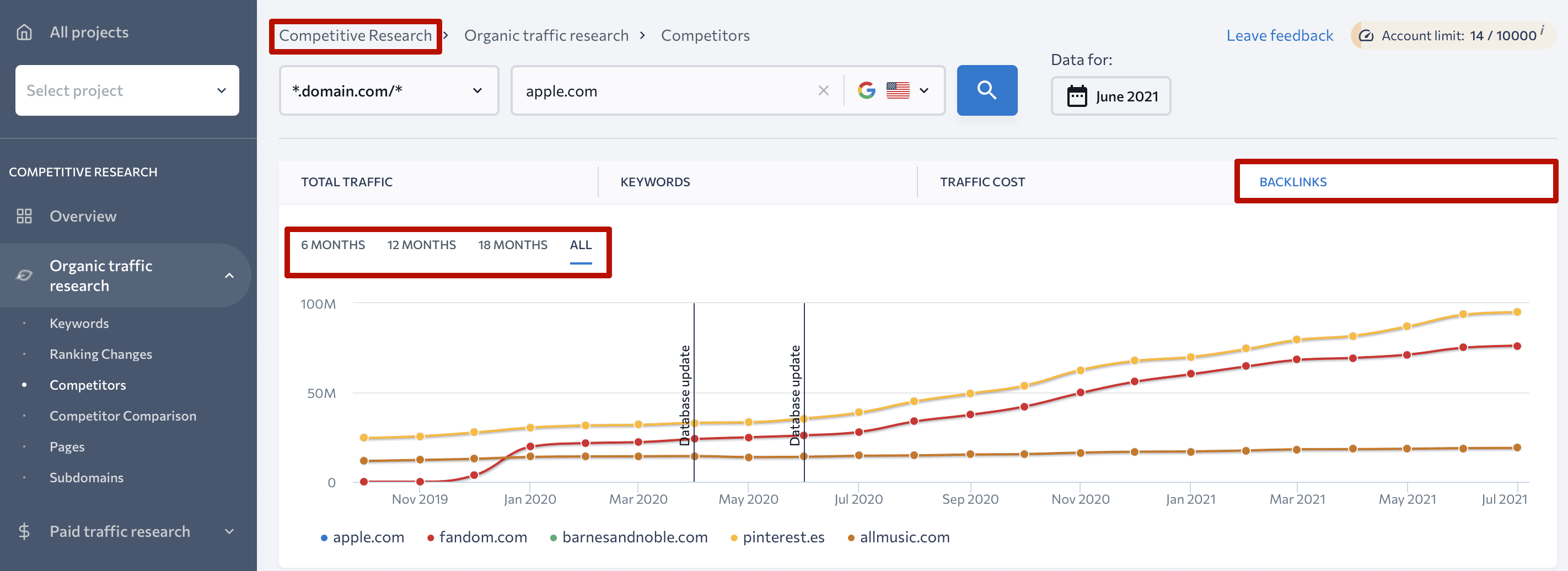This screenshot has width=1568, height=571.
Task: Click pinterest.es Jul 2021 data point
Action: pos(1517,311)
